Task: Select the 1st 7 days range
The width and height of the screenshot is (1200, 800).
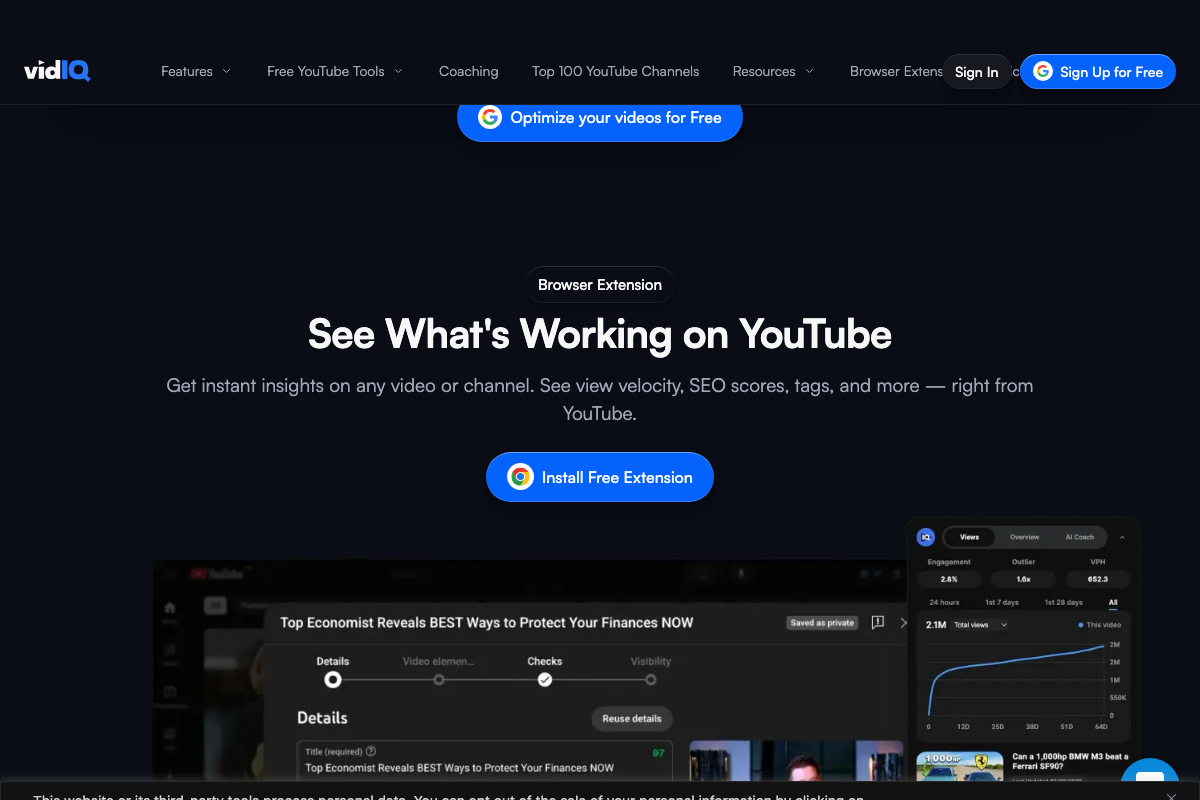Action: pos(1002,602)
